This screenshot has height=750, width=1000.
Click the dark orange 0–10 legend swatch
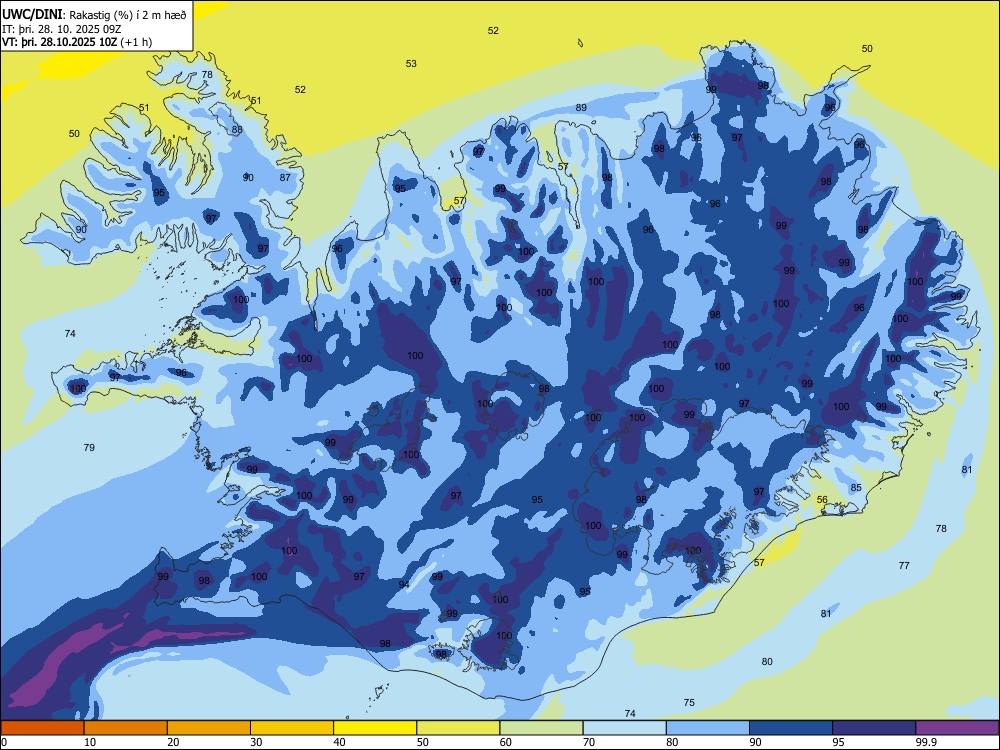(x=42, y=728)
